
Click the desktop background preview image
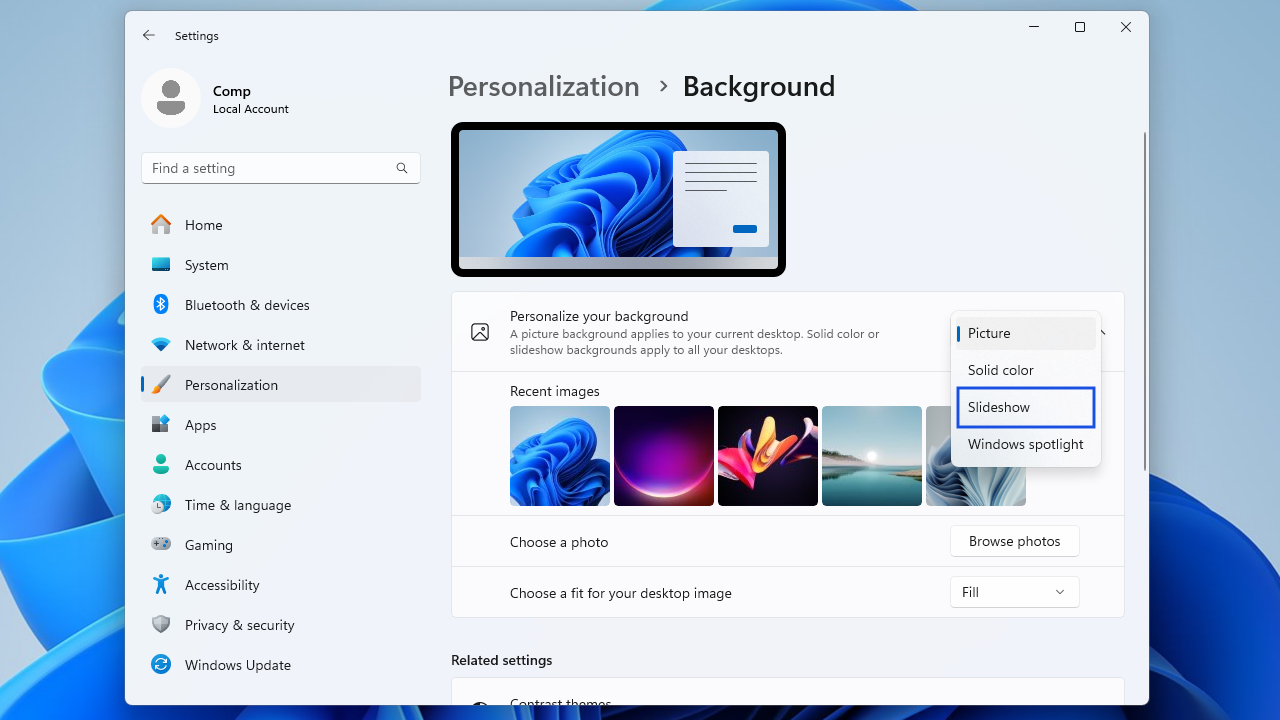click(x=618, y=199)
